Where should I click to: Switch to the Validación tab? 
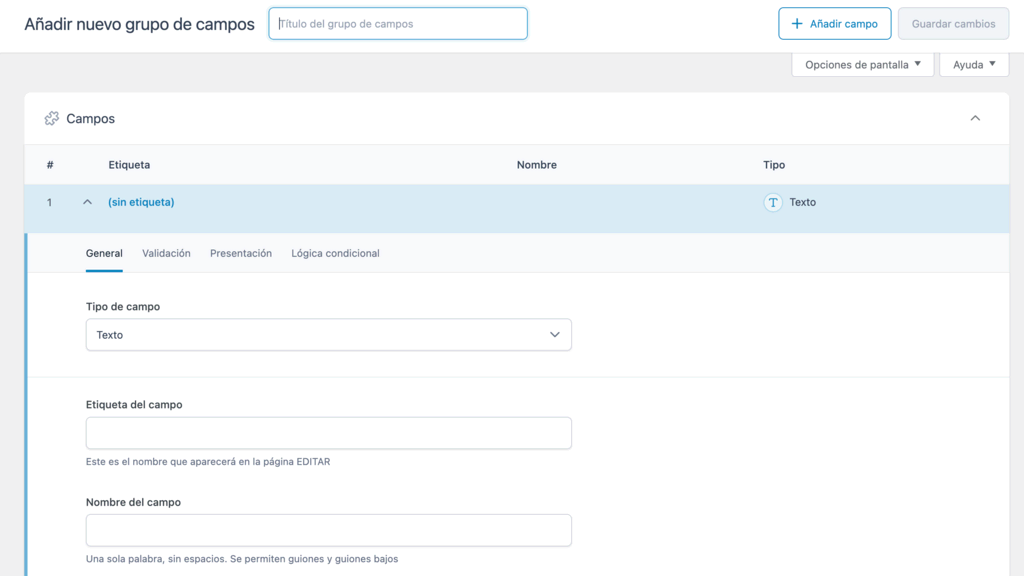click(166, 254)
